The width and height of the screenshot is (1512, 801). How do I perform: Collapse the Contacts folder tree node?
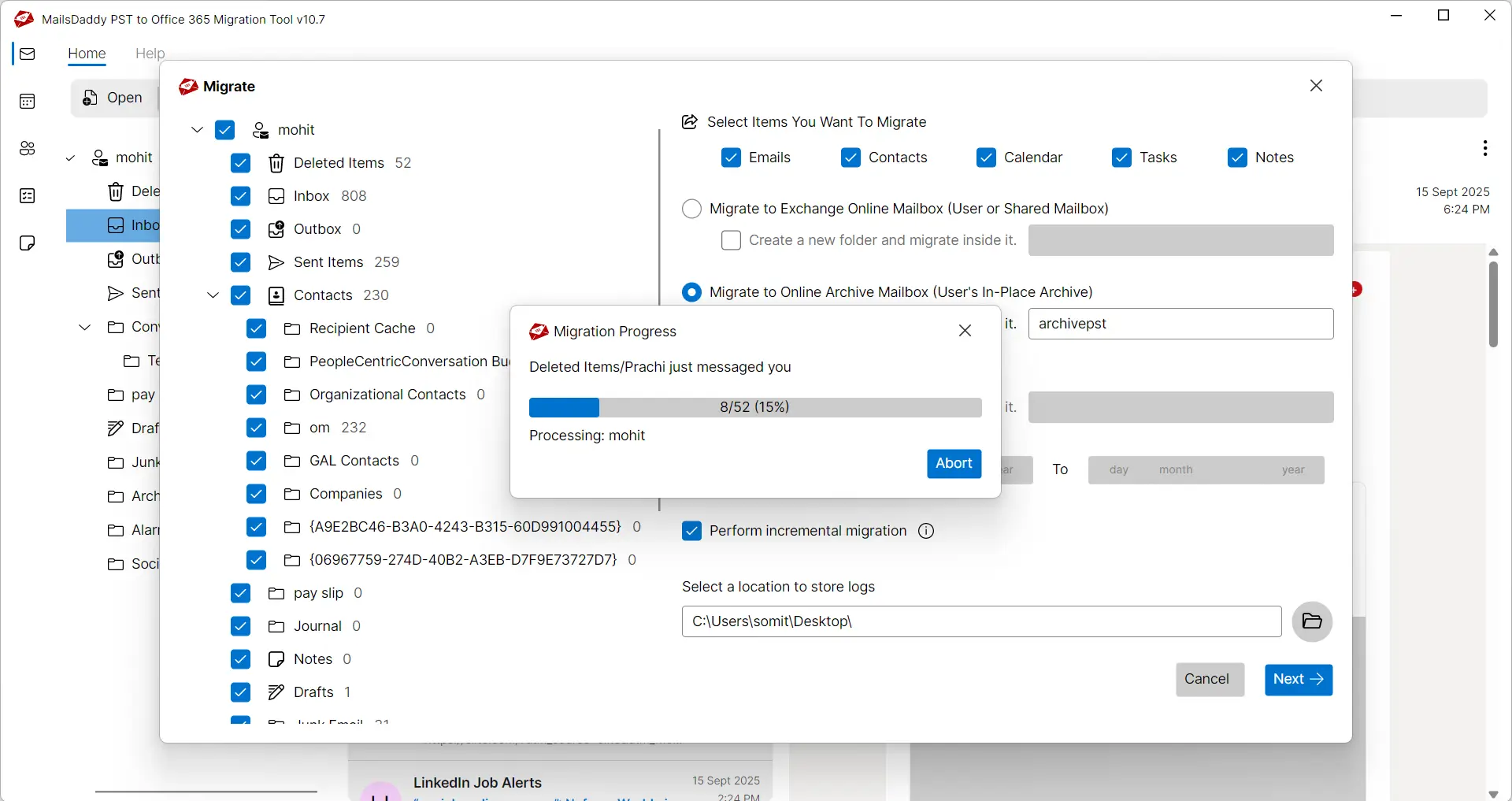pyautogui.click(x=213, y=295)
